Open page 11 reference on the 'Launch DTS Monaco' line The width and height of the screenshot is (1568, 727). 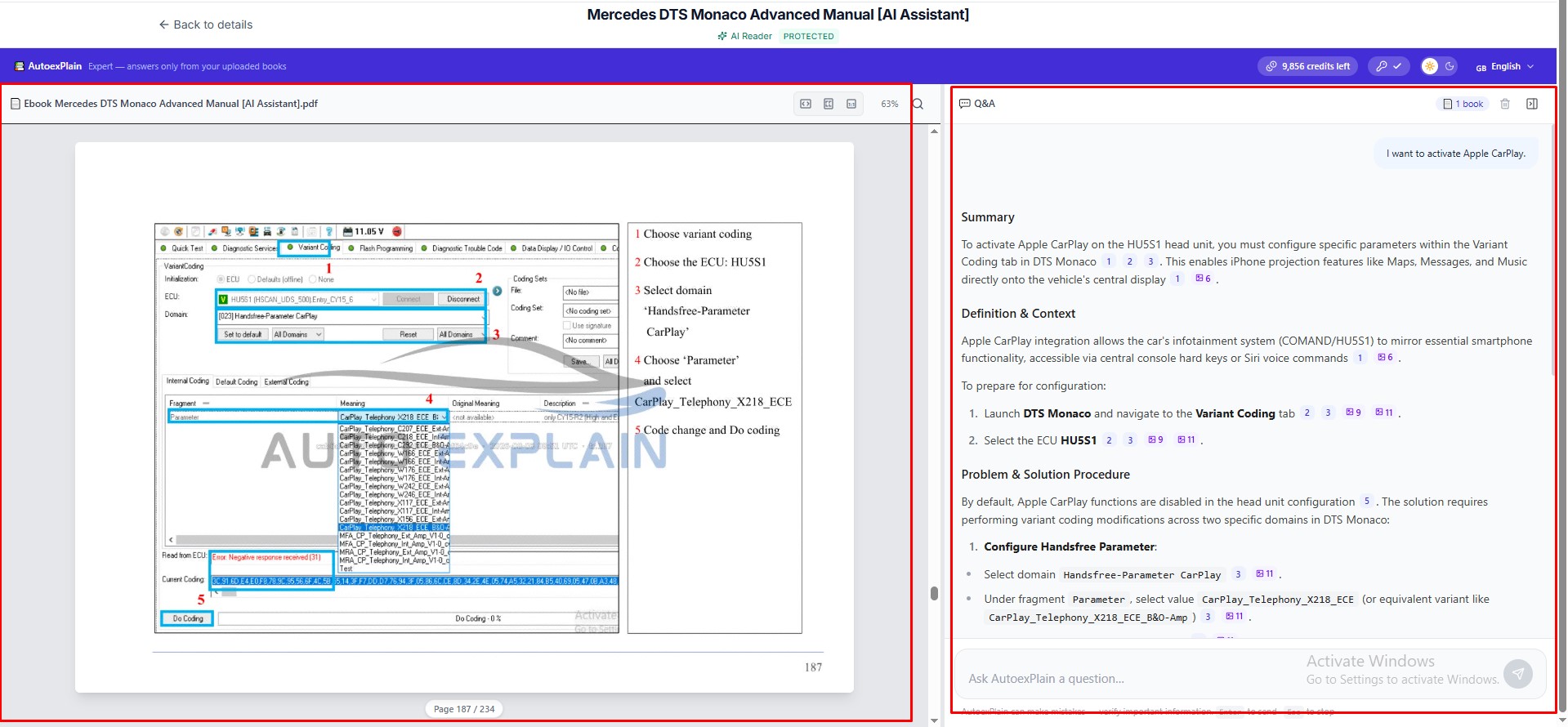coord(1384,413)
